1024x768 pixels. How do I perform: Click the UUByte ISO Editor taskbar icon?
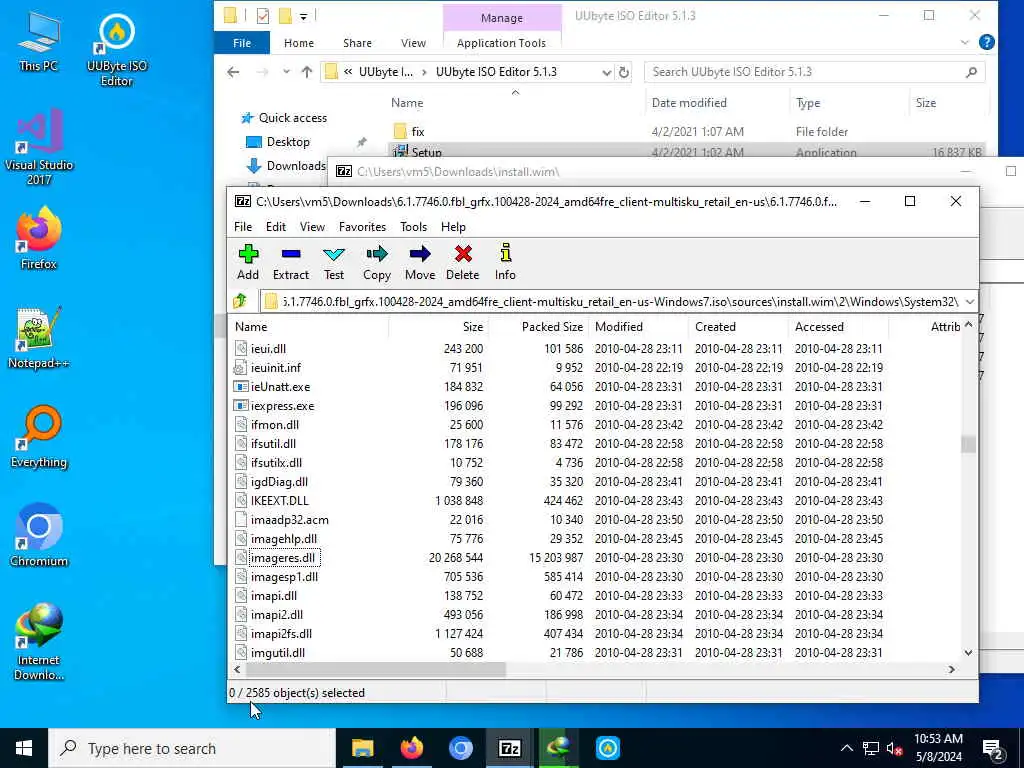click(607, 748)
